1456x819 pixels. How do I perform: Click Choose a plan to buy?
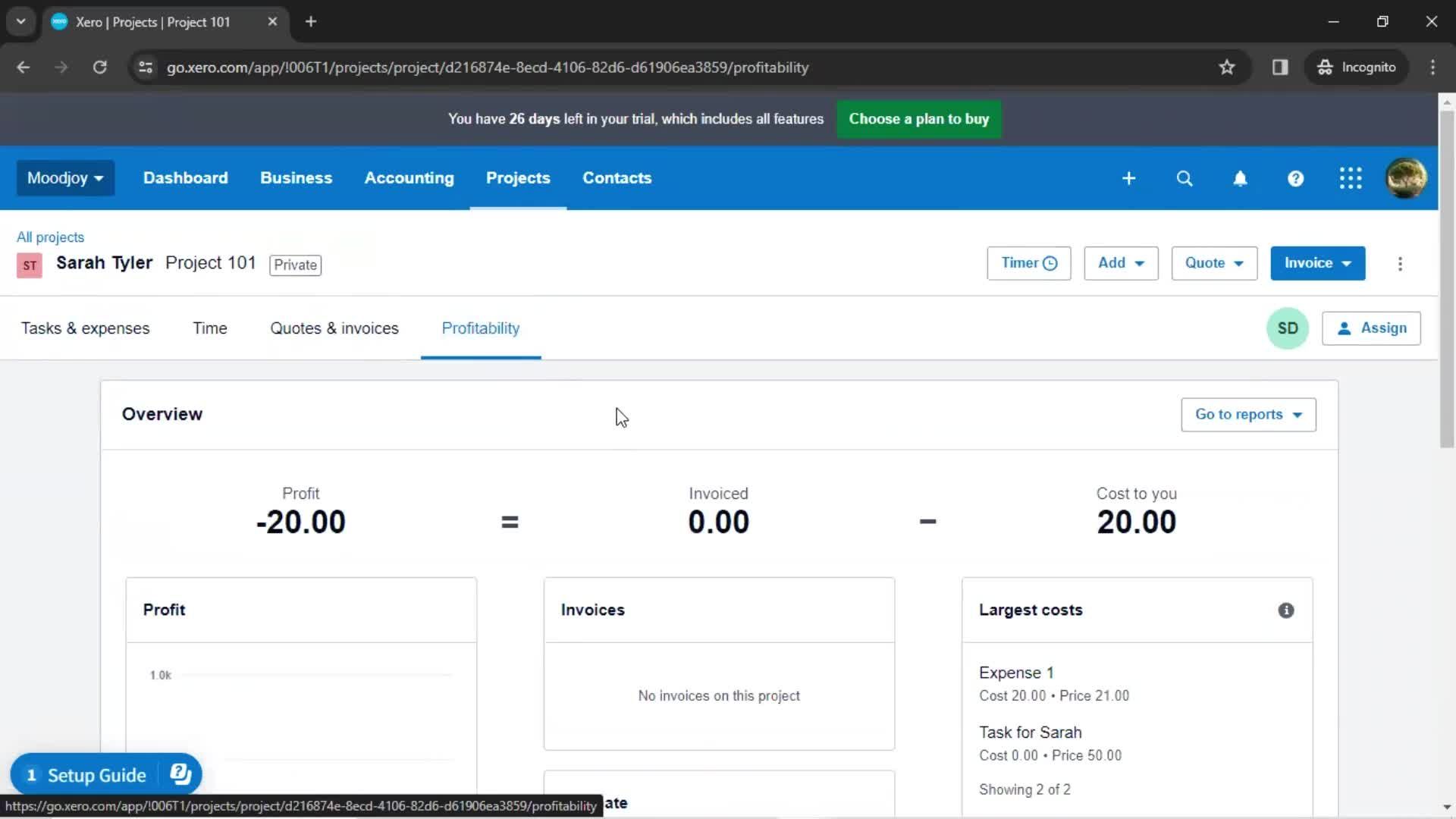pos(919,119)
